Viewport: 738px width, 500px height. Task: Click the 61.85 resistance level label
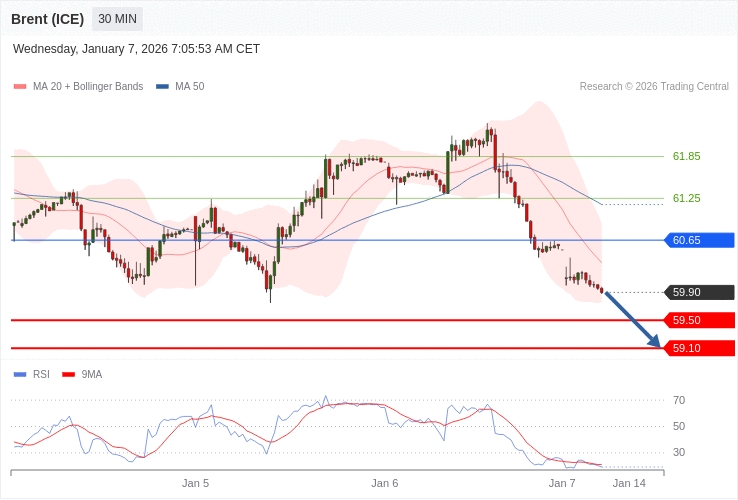click(686, 156)
